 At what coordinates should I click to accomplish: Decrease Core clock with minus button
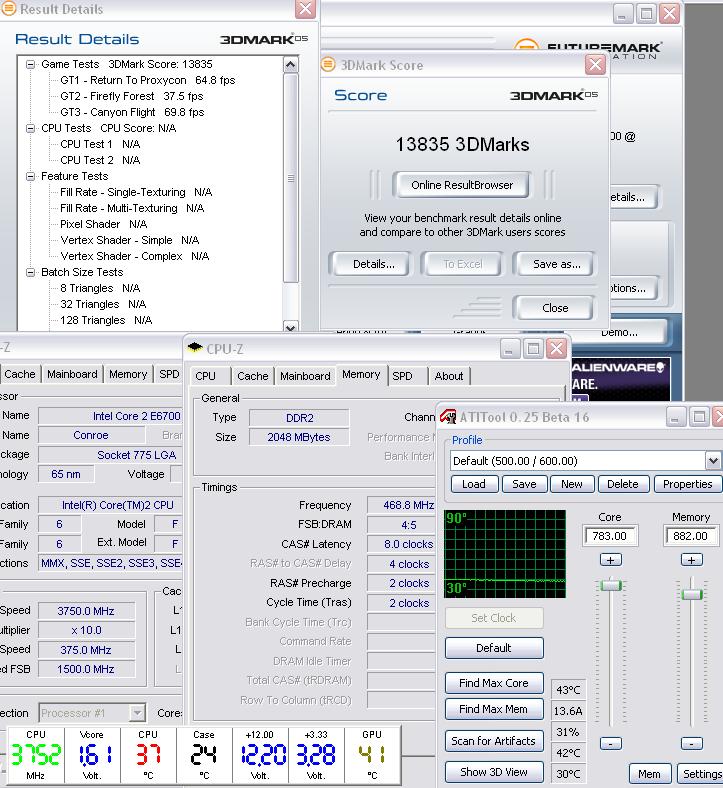(x=610, y=743)
